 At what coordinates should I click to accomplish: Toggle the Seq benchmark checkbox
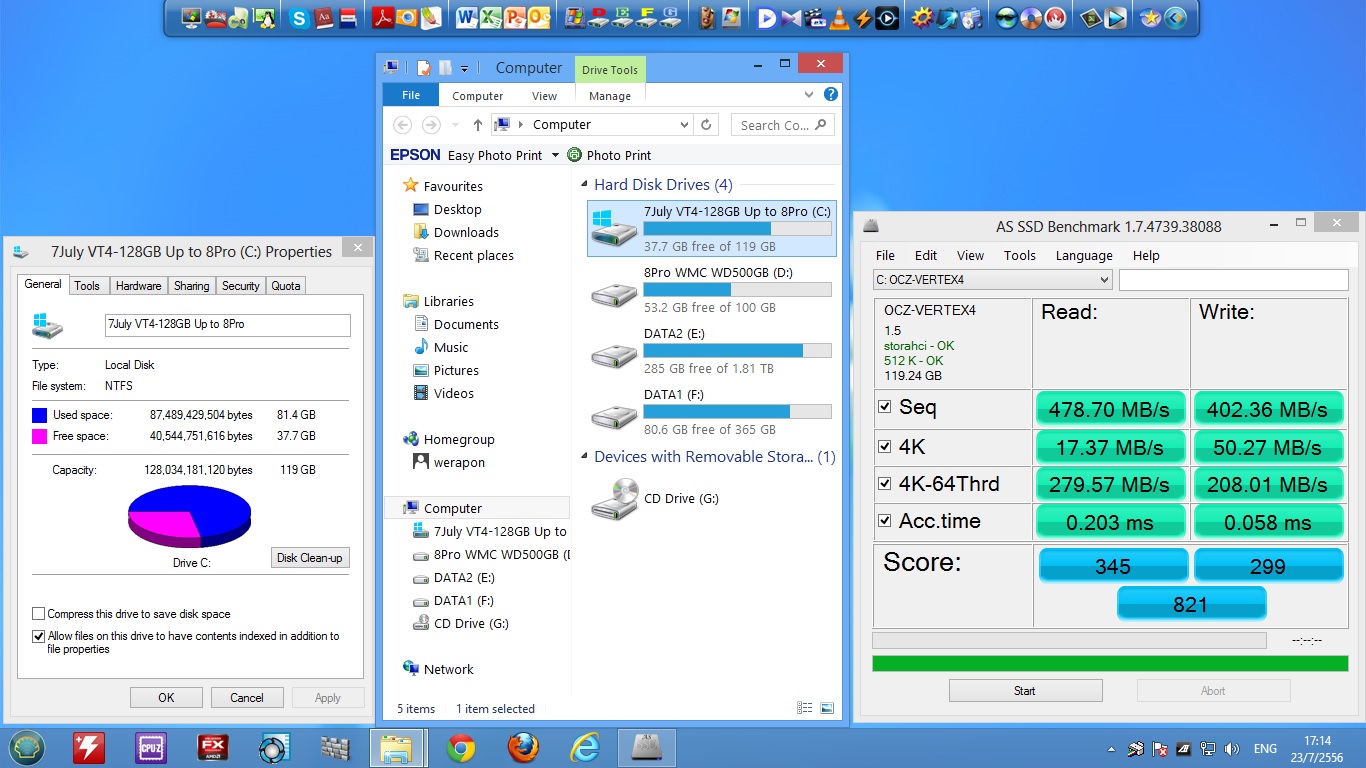coord(884,406)
